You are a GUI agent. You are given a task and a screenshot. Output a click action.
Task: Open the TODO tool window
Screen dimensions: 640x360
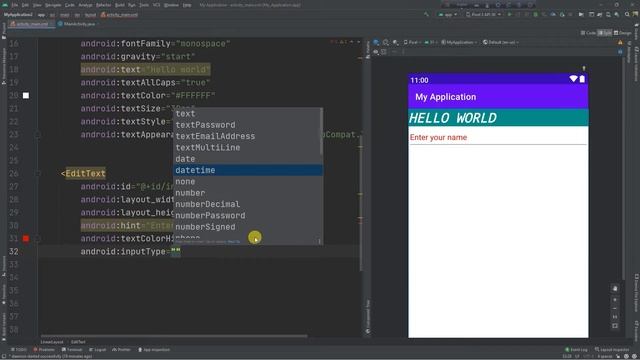point(19,350)
